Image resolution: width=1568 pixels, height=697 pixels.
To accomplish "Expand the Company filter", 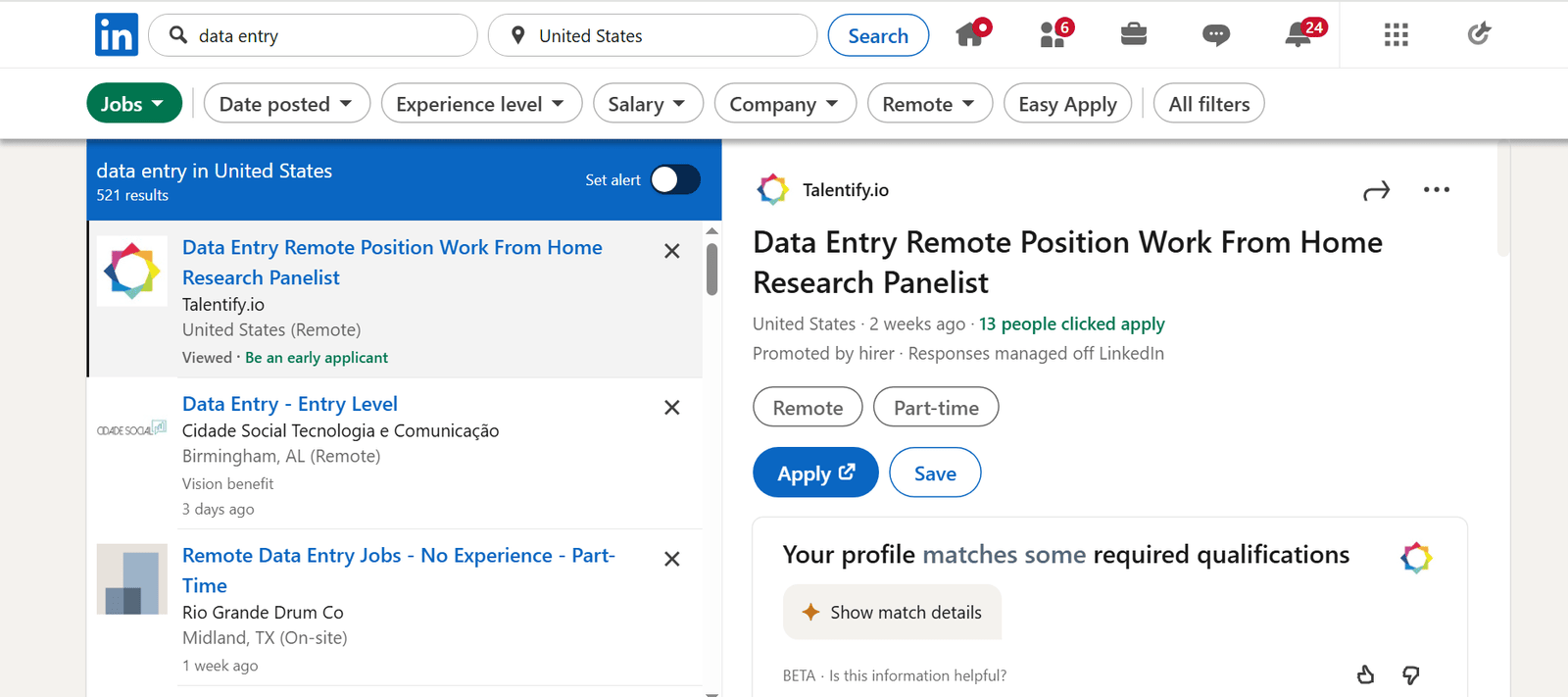I will [785, 103].
